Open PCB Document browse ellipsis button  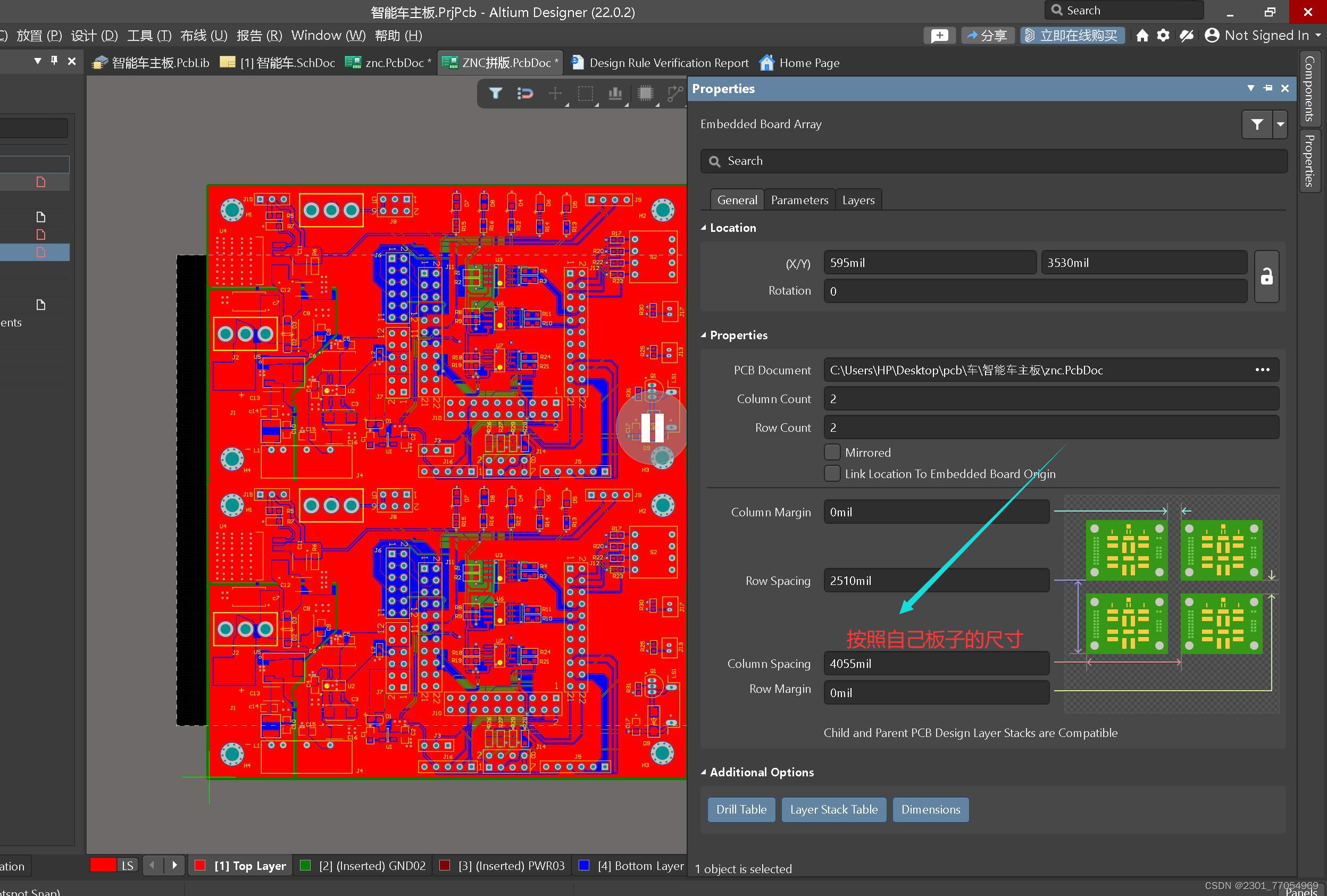coord(1262,370)
